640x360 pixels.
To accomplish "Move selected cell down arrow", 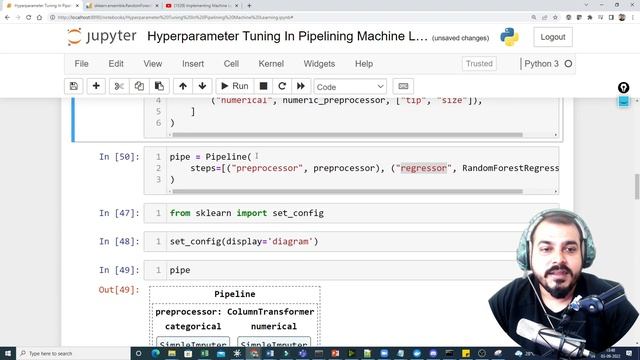I will 202,86.
